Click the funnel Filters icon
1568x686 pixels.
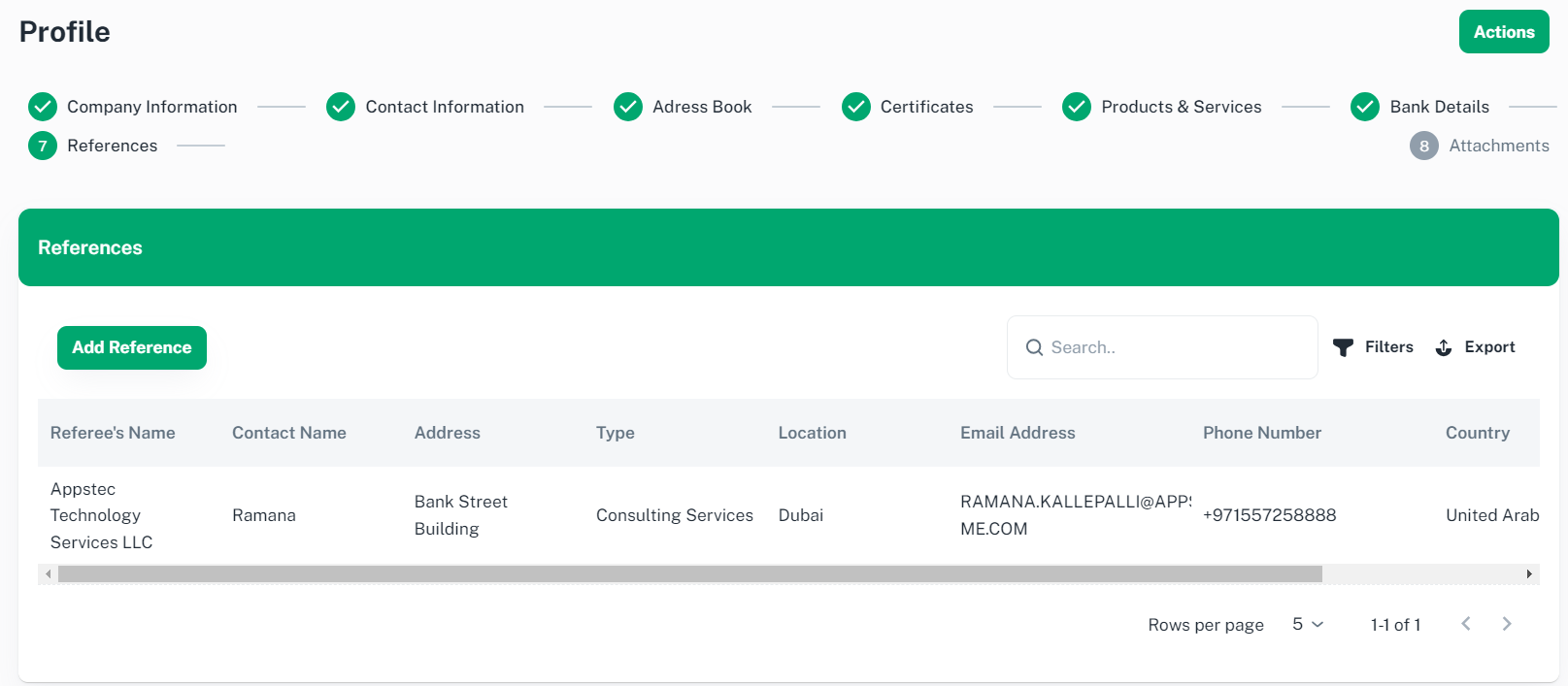click(x=1343, y=347)
